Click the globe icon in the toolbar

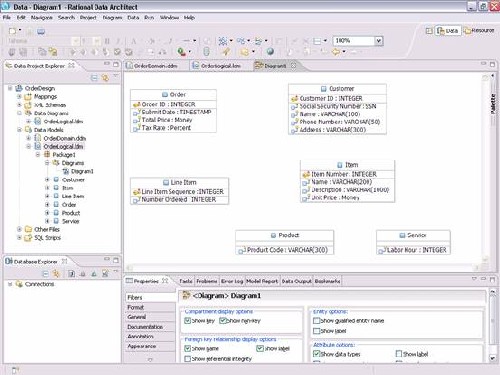click(x=270, y=51)
